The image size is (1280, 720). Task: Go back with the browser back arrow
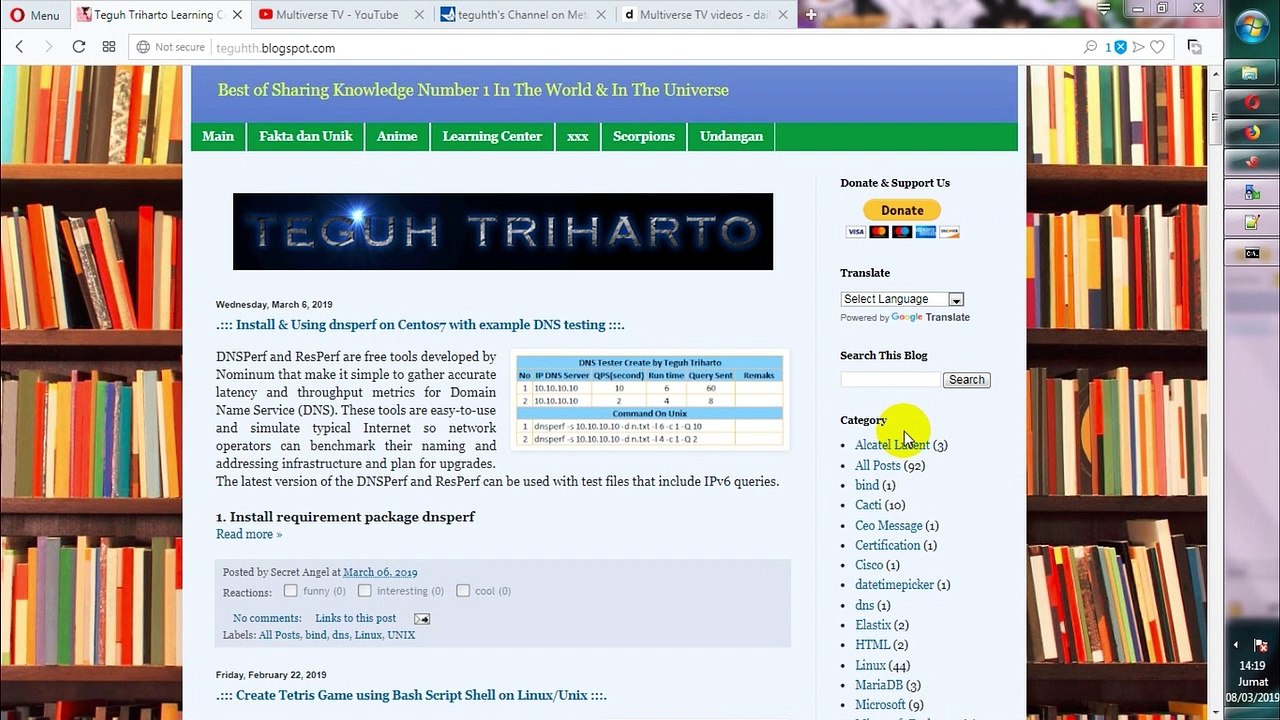tap(19, 47)
